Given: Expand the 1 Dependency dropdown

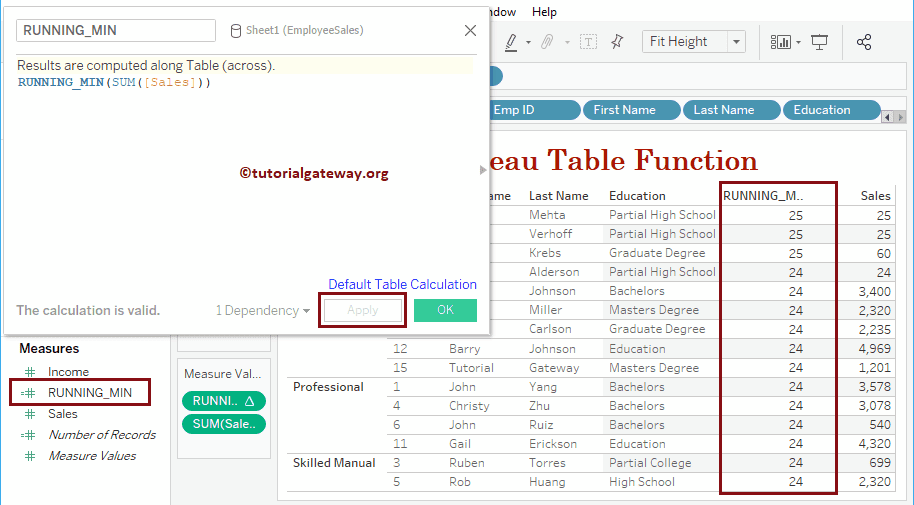Looking at the screenshot, I should pos(262,311).
